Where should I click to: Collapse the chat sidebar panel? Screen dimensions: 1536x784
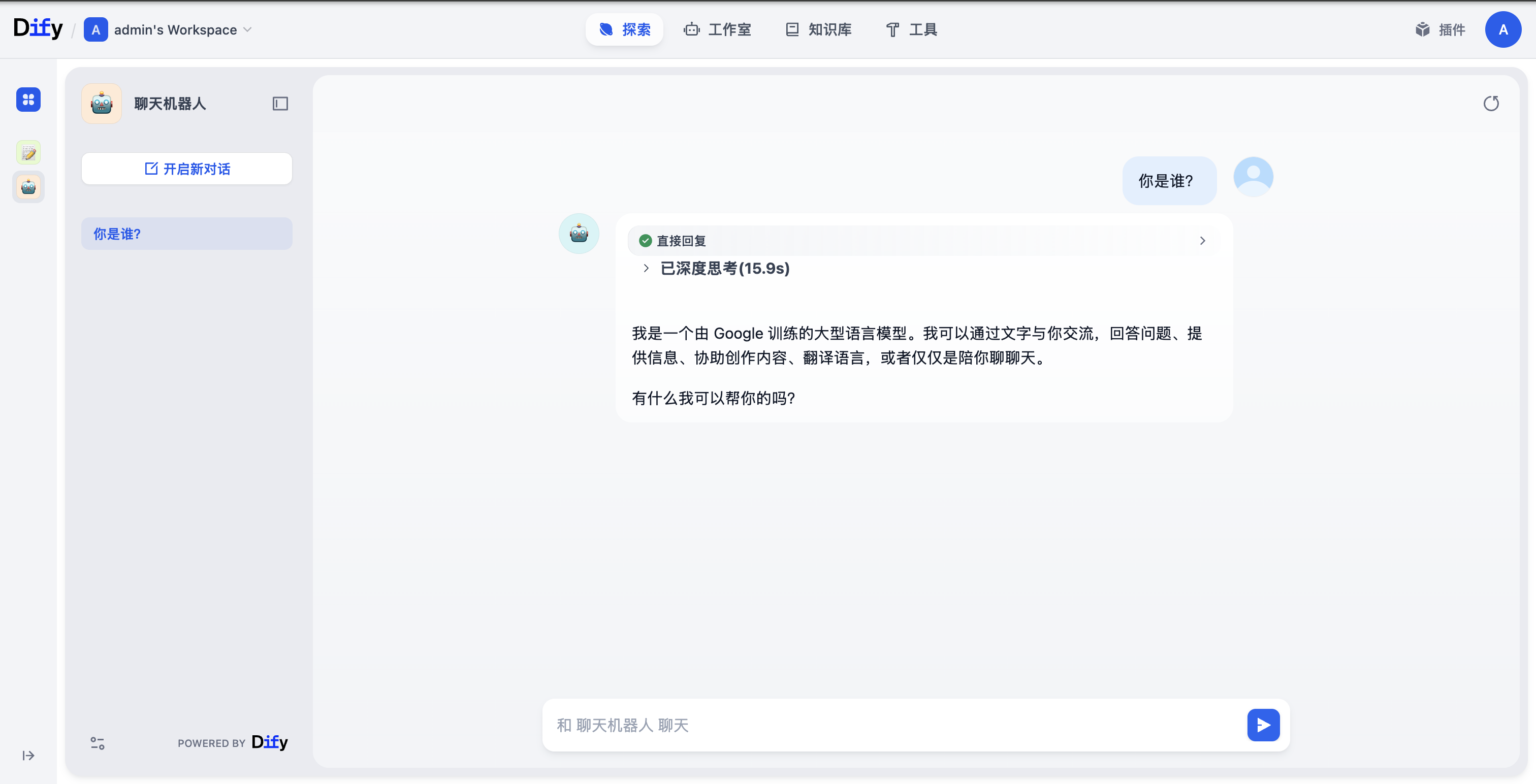[280, 104]
